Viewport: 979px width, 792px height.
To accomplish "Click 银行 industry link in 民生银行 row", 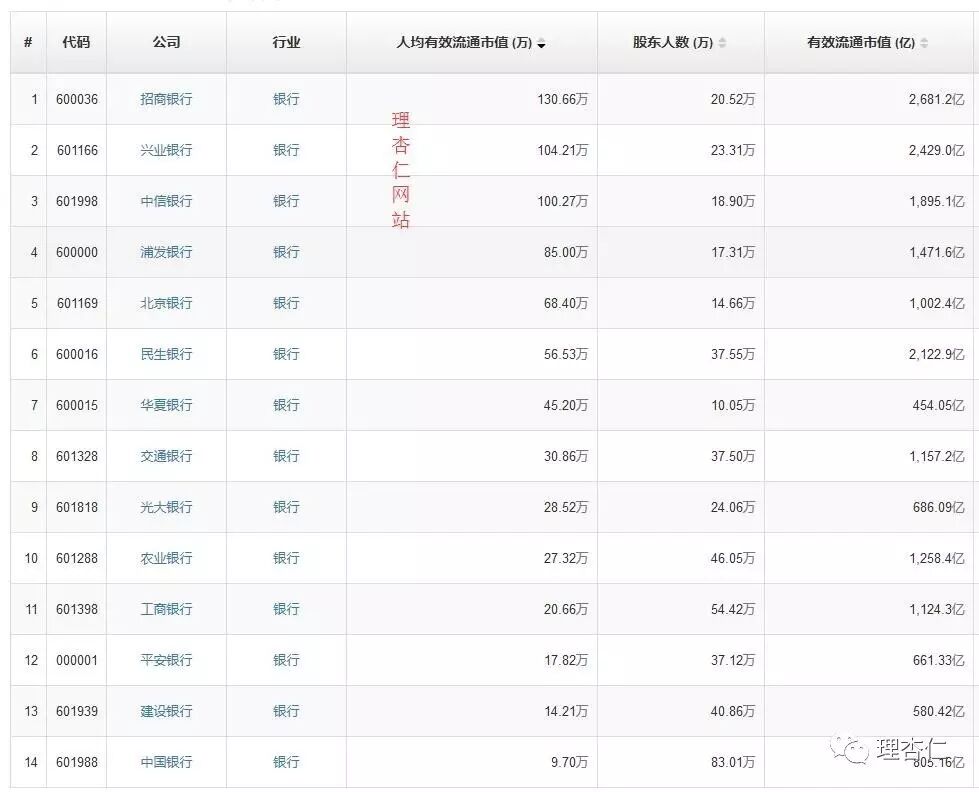I will tap(286, 354).
